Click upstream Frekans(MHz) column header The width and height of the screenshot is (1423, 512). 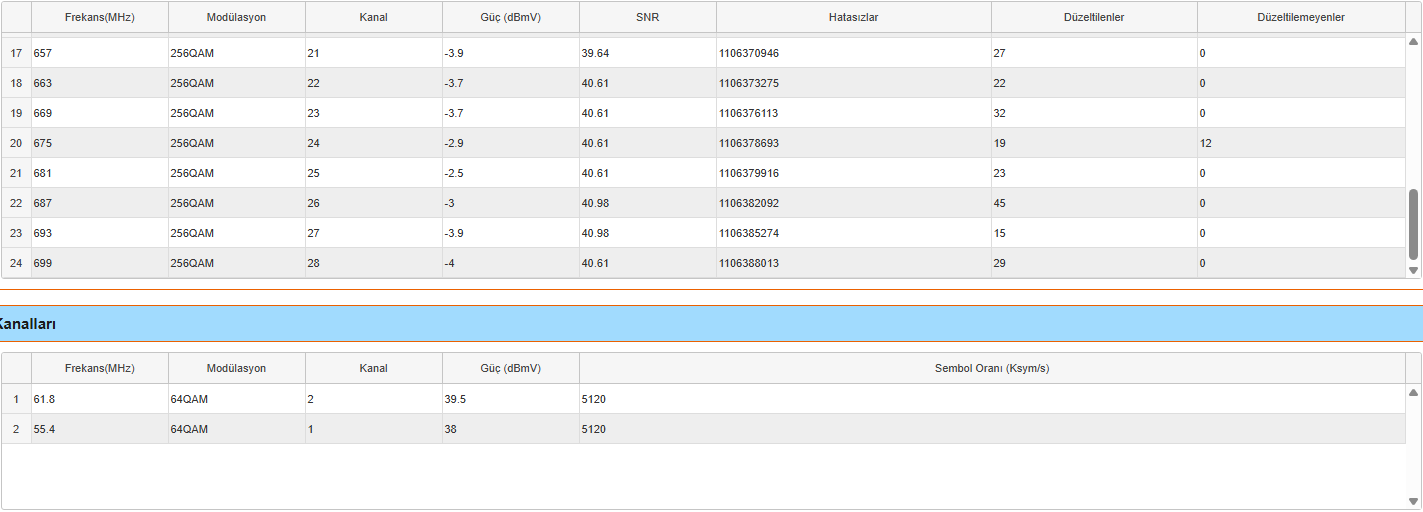[100, 368]
